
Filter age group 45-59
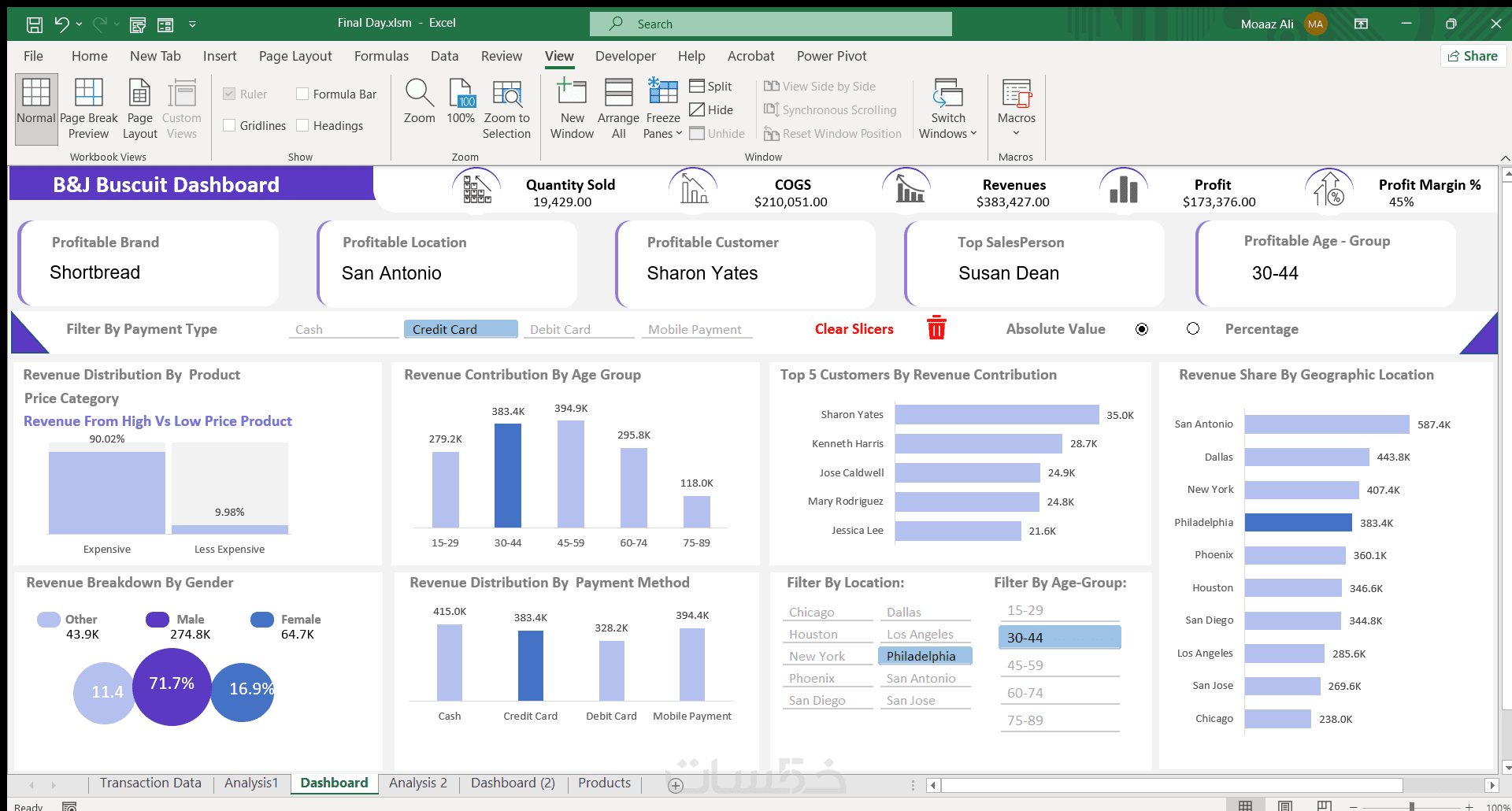(x=1060, y=665)
